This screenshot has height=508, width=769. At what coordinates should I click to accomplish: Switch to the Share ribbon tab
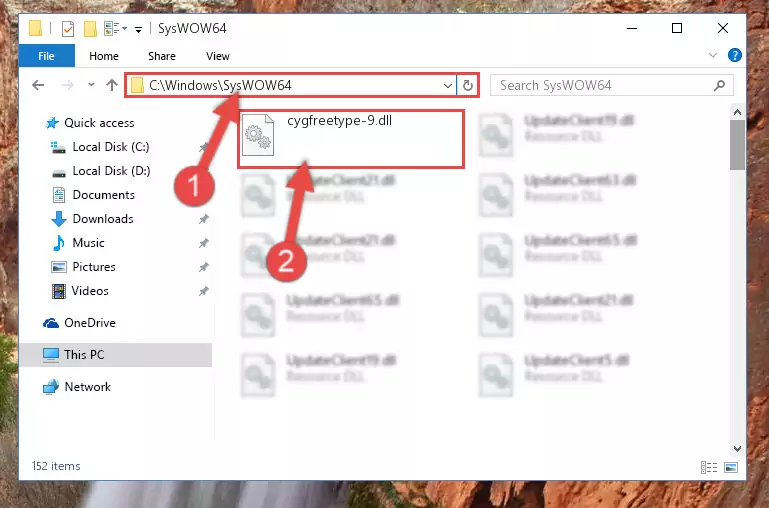click(161, 56)
